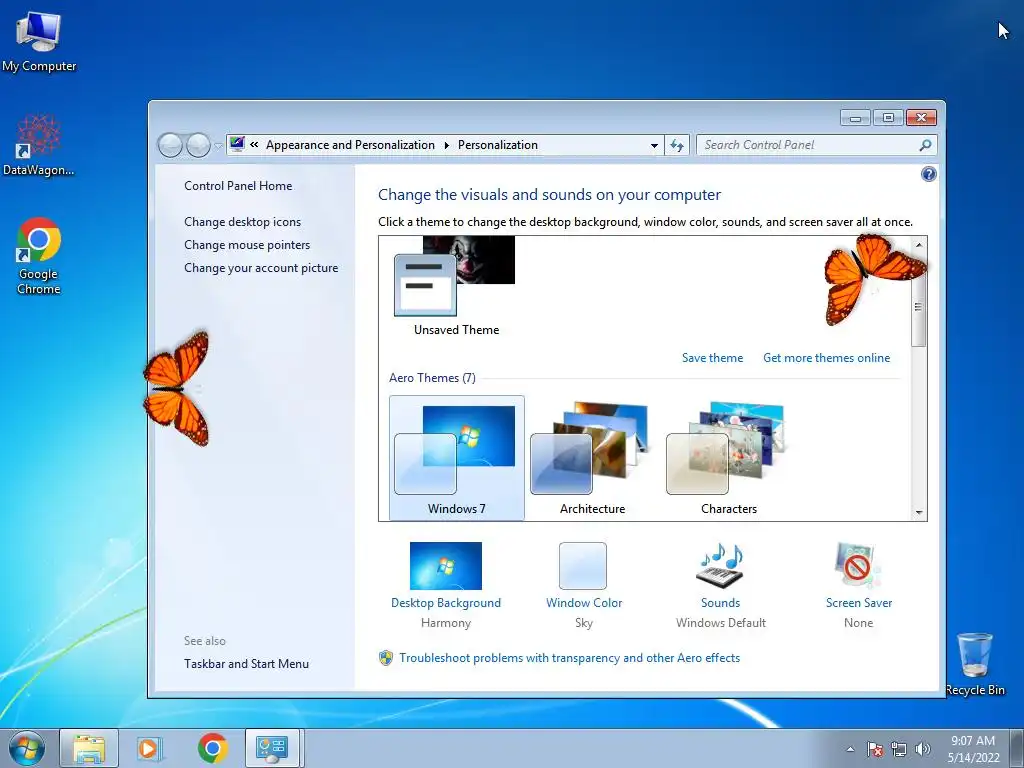Expand the address bar chevron menu
Image resolution: width=1024 pixels, height=768 pixels.
coord(254,145)
